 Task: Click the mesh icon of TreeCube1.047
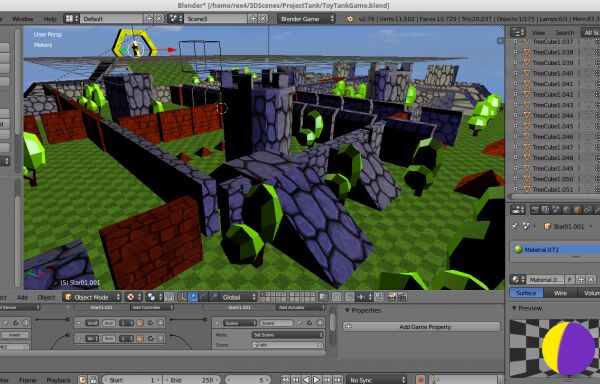[527, 147]
